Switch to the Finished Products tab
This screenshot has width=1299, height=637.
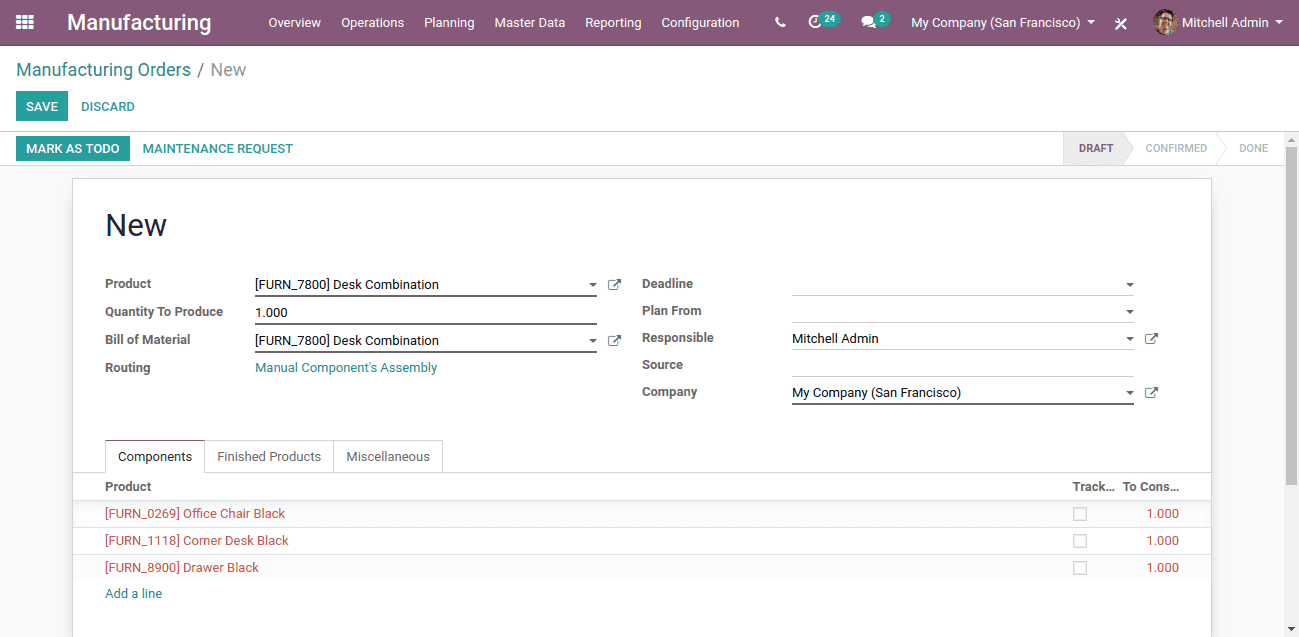(x=269, y=456)
